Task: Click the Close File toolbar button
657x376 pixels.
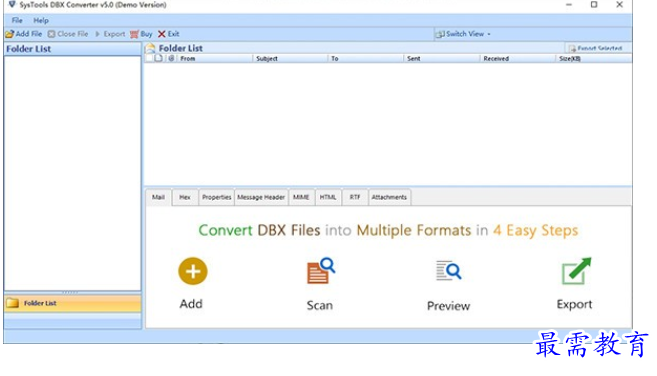Action: pyautogui.click(x=68, y=34)
